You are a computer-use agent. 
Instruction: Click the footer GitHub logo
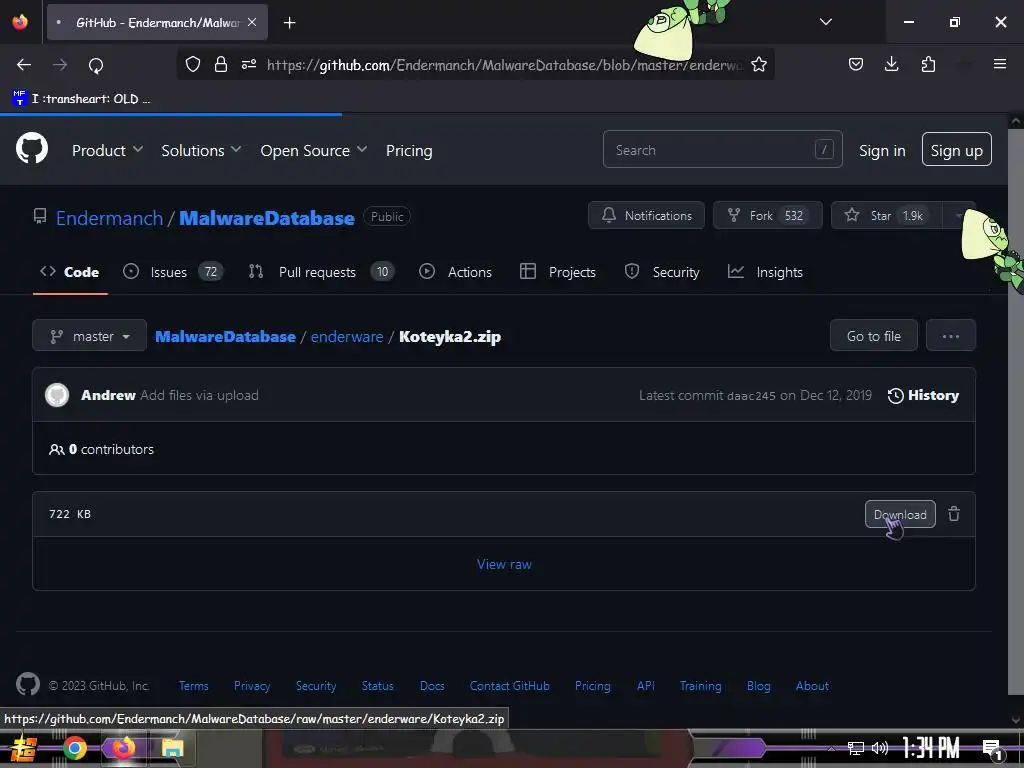pos(27,684)
